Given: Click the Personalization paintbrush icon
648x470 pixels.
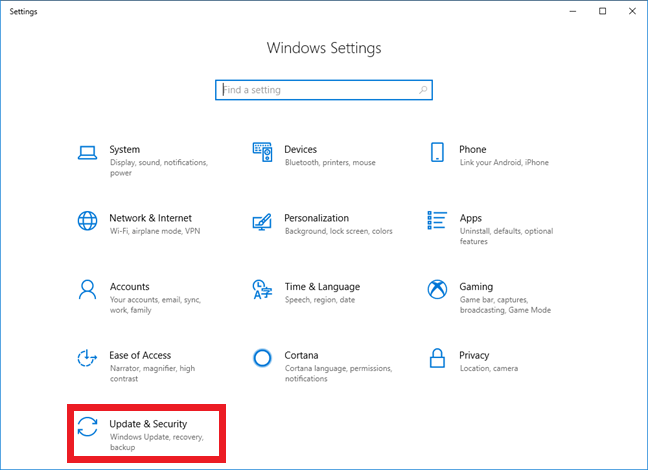Looking at the screenshot, I should [262, 222].
